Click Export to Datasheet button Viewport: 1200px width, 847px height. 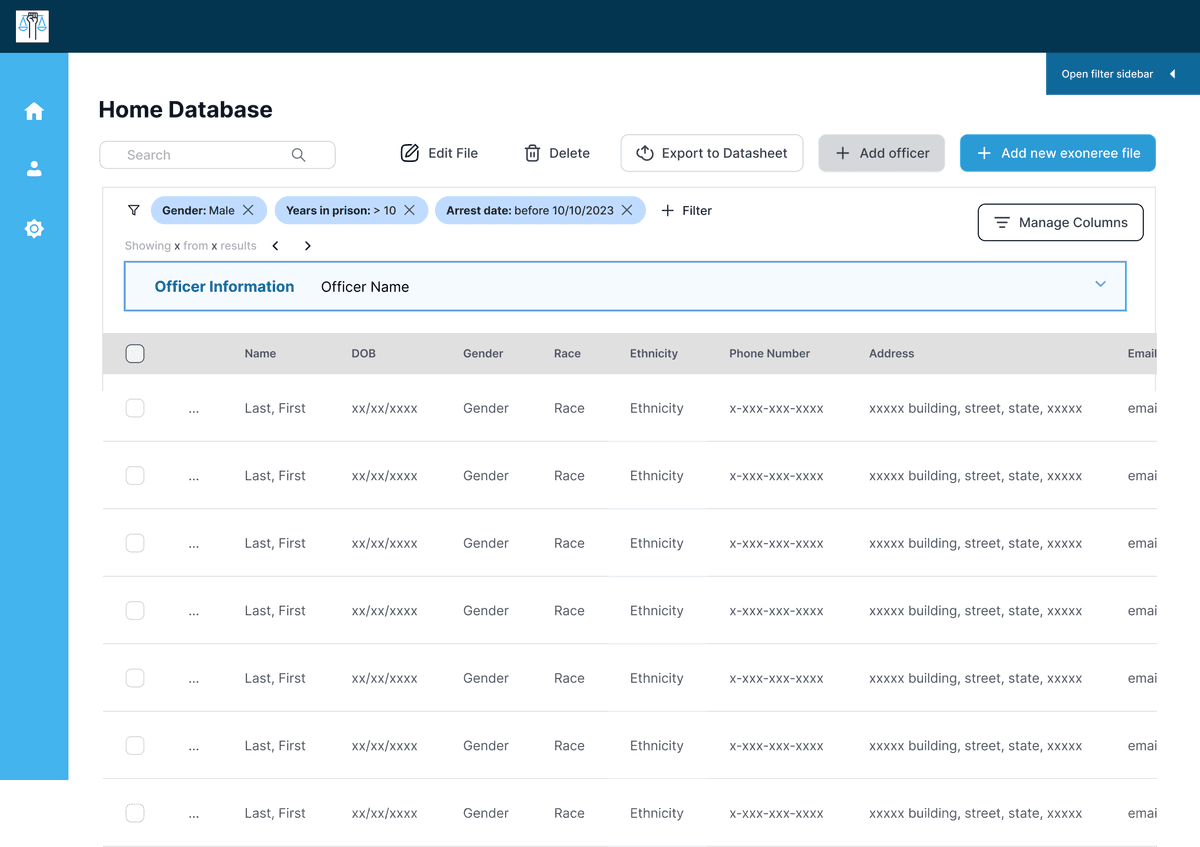(711, 153)
